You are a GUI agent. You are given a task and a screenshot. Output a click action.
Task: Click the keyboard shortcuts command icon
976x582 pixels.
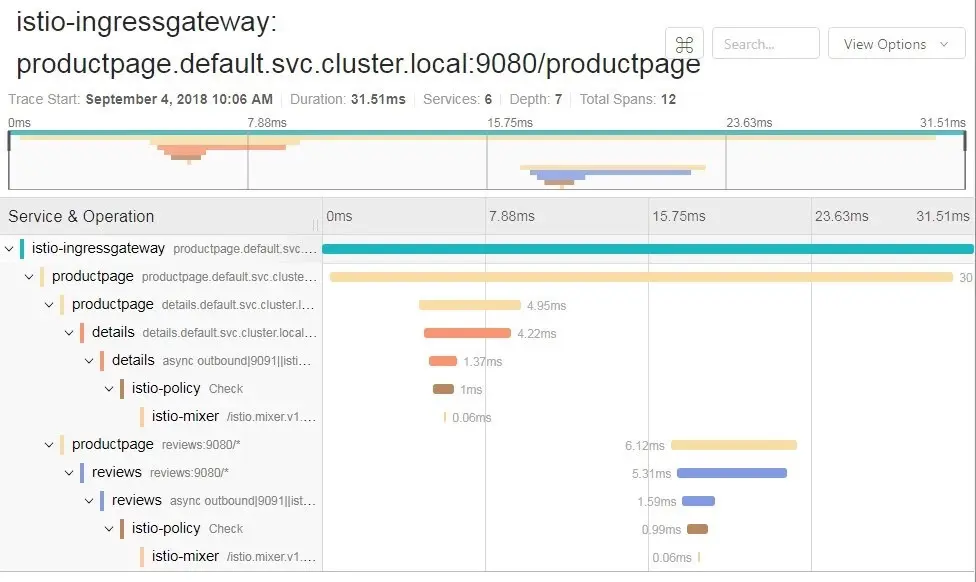(684, 44)
